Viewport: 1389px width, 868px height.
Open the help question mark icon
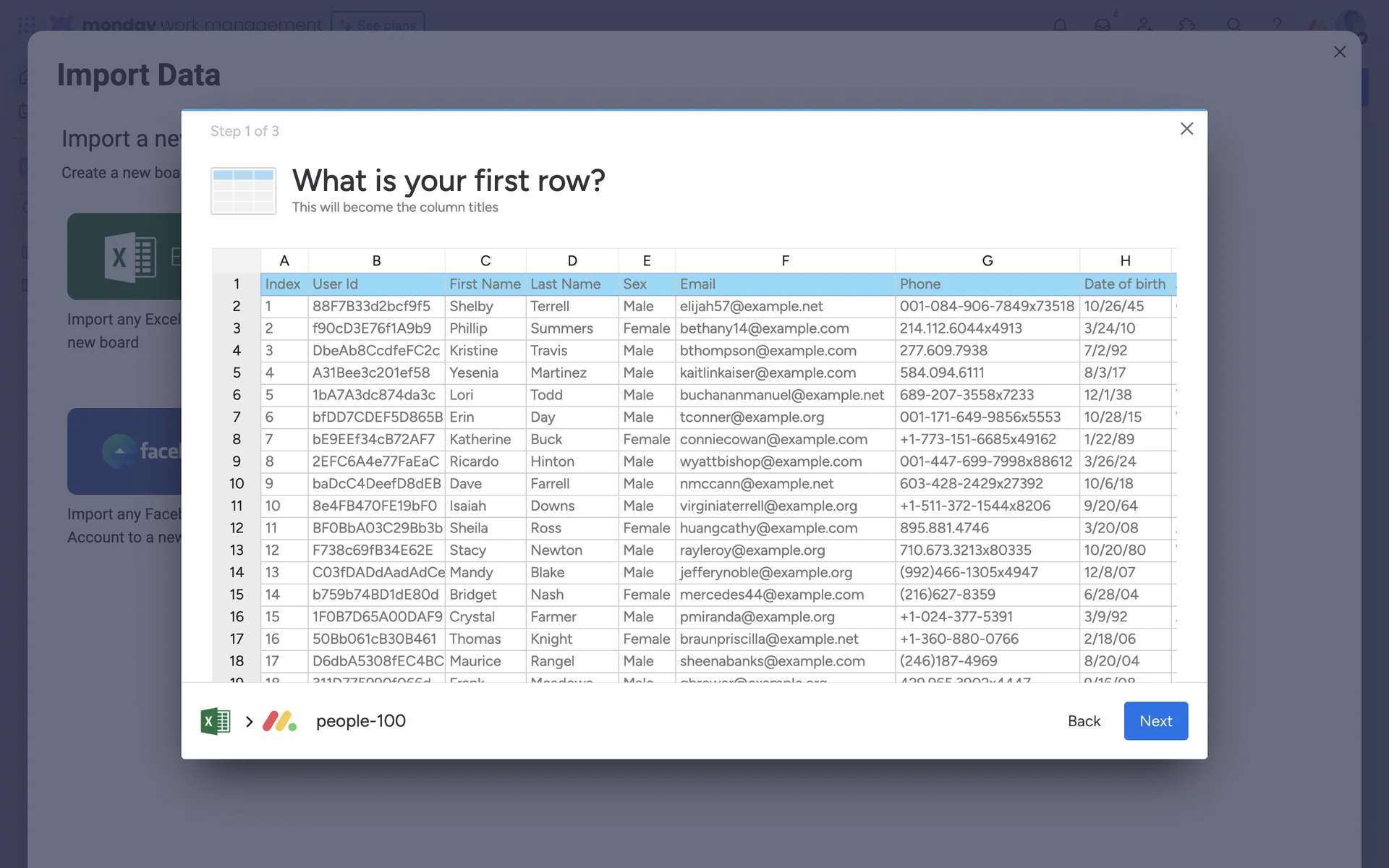(x=1277, y=25)
